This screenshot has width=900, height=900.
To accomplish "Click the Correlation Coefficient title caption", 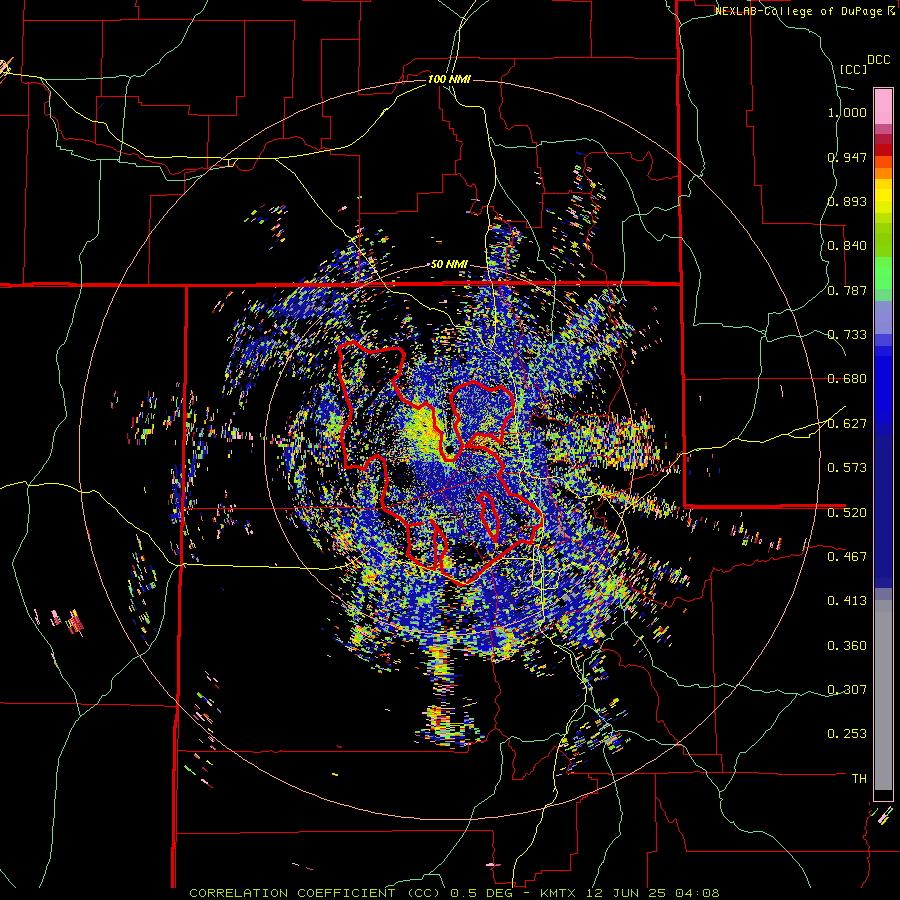I will pyautogui.click(x=454, y=893).
